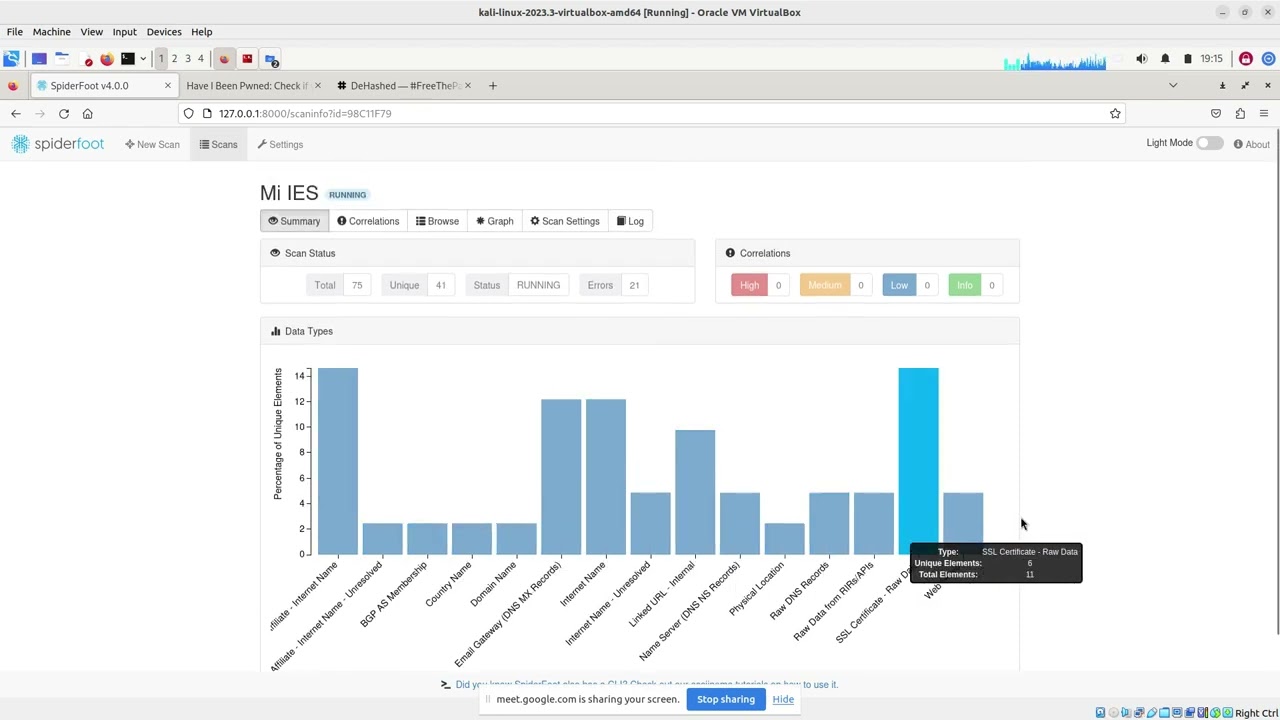Screen dimensions: 1280x720
Task: Open the notifications bell icon
Action: [x=1165, y=59]
